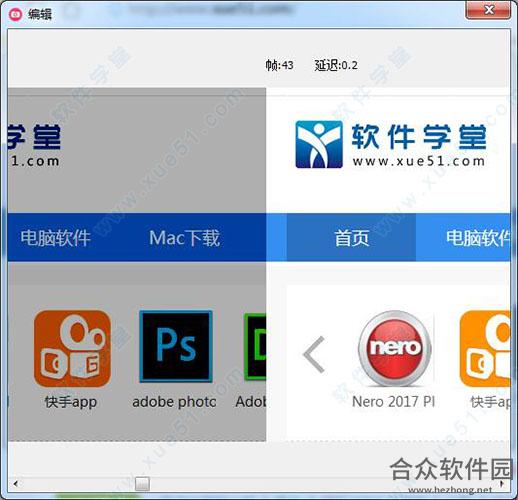Image resolution: width=518 pixels, height=500 pixels.
Task: Click the Adobe Photoshop Ps icon
Action: coord(176,346)
